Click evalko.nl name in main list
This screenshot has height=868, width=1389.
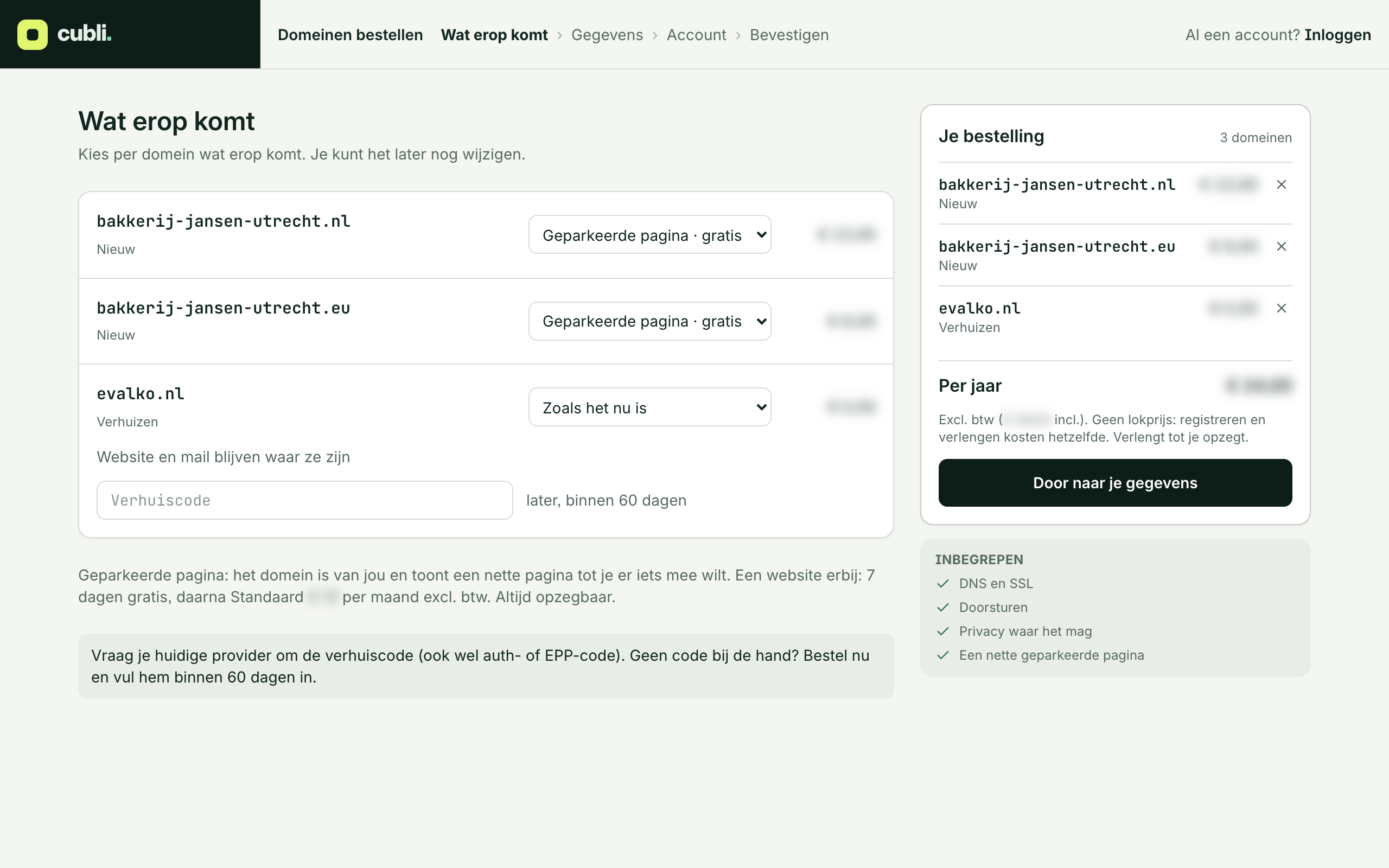(x=141, y=394)
